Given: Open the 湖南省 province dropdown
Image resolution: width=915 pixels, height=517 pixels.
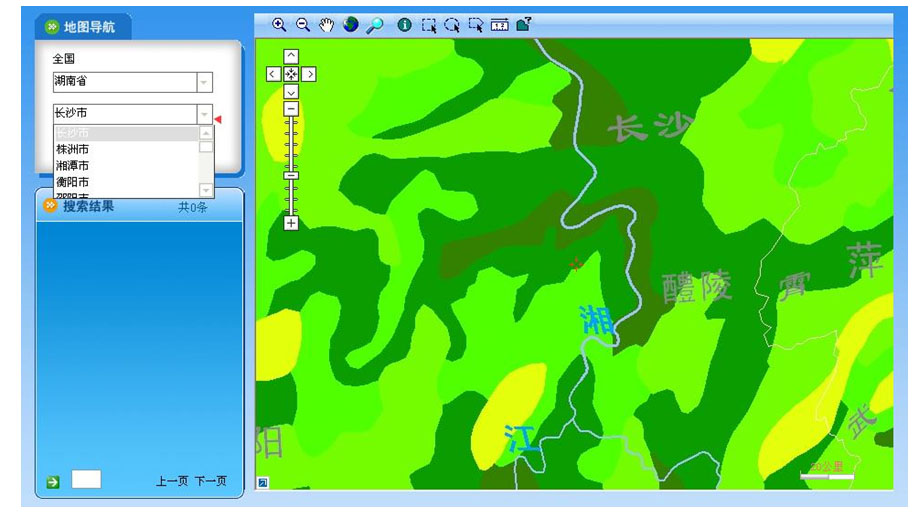Looking at the screenshot, I should pos(204,82).
